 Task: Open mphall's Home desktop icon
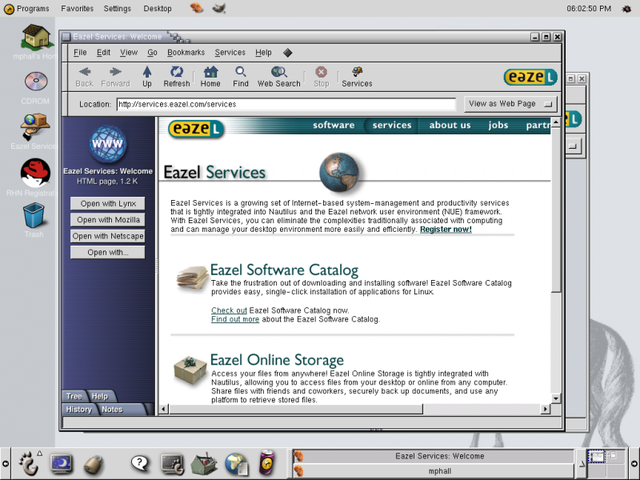coord(36,36)
